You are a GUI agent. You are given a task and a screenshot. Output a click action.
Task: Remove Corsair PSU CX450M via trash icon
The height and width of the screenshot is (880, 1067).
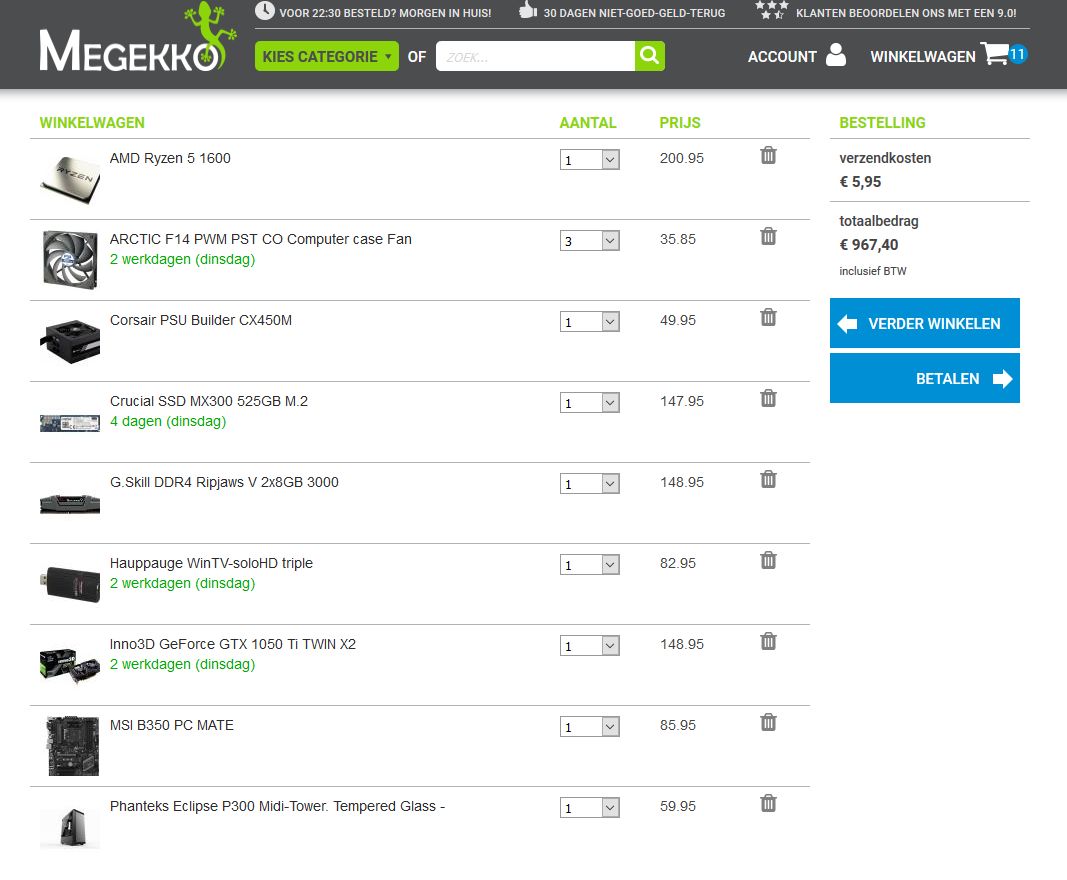coord(768,318)
